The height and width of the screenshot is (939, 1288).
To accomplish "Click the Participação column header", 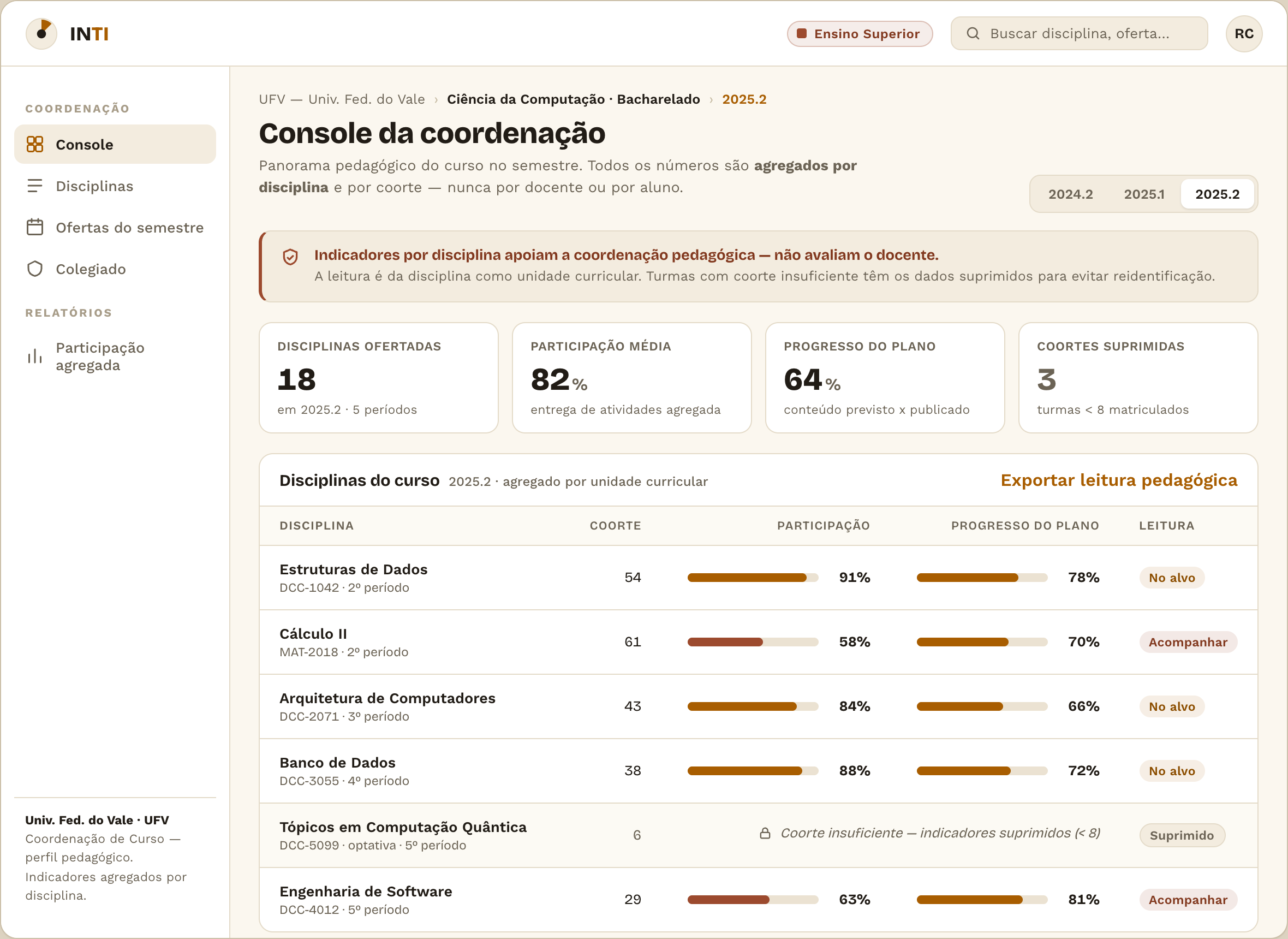I will click(x=823, y=526).
